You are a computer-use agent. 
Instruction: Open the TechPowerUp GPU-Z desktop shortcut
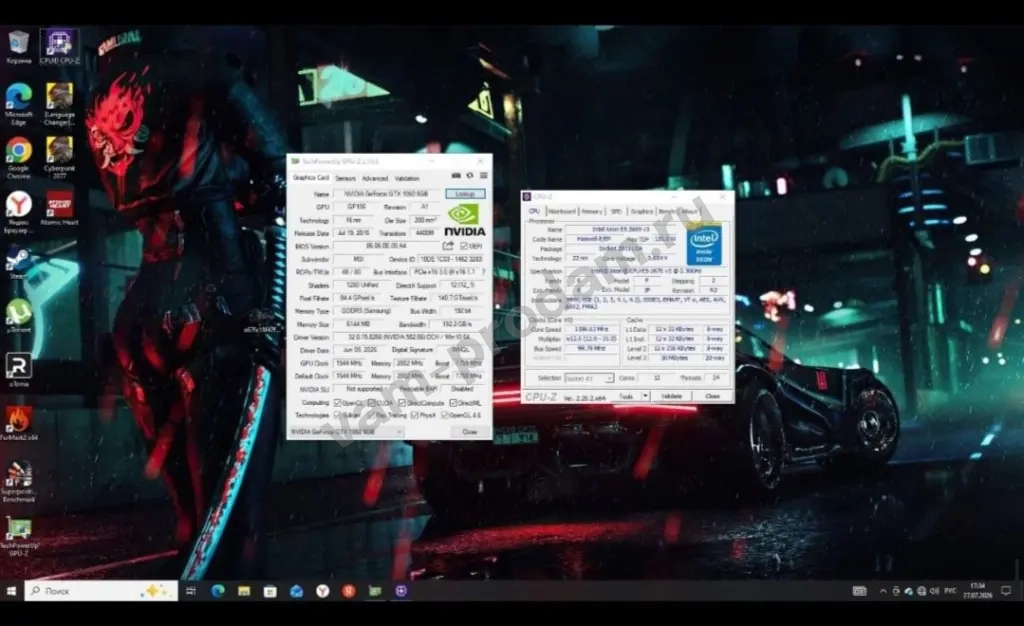[x=18, y=537]
